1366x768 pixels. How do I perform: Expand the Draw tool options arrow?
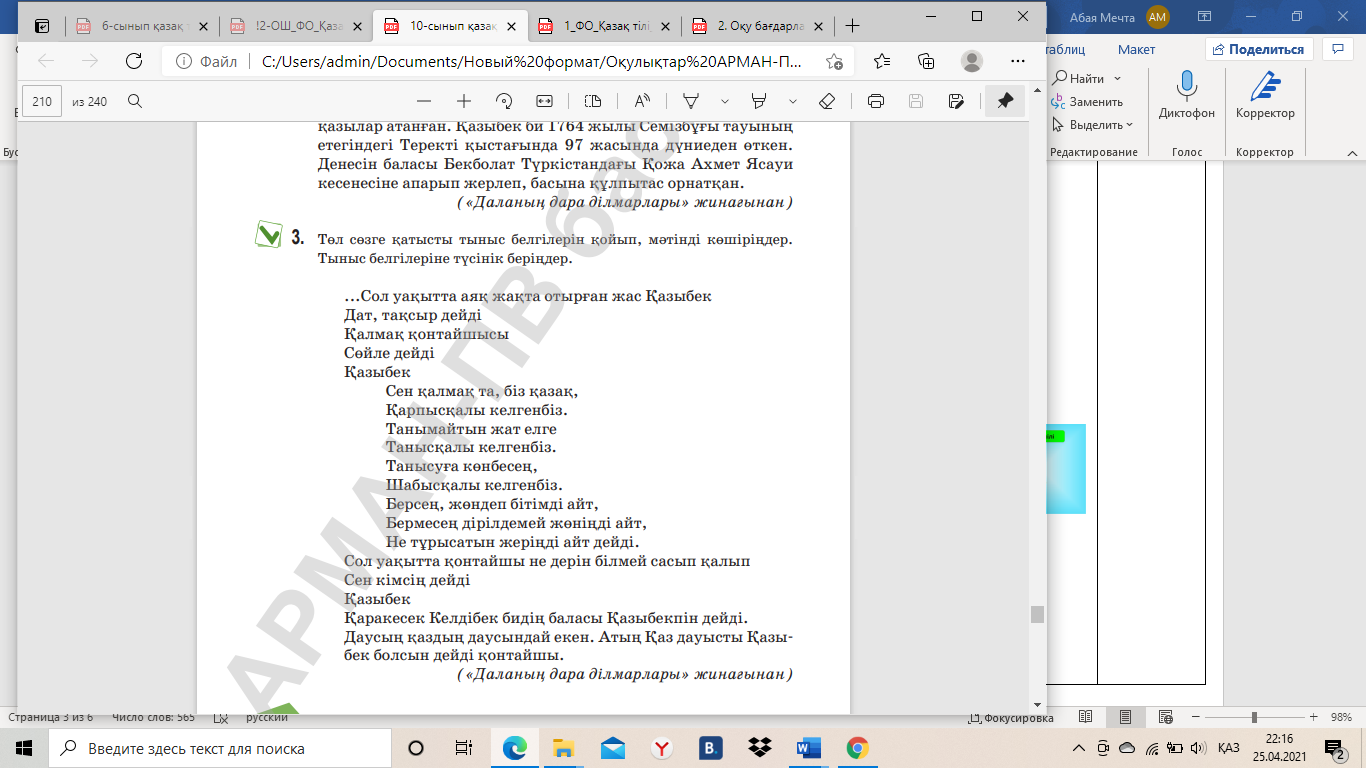click(725, 101)
